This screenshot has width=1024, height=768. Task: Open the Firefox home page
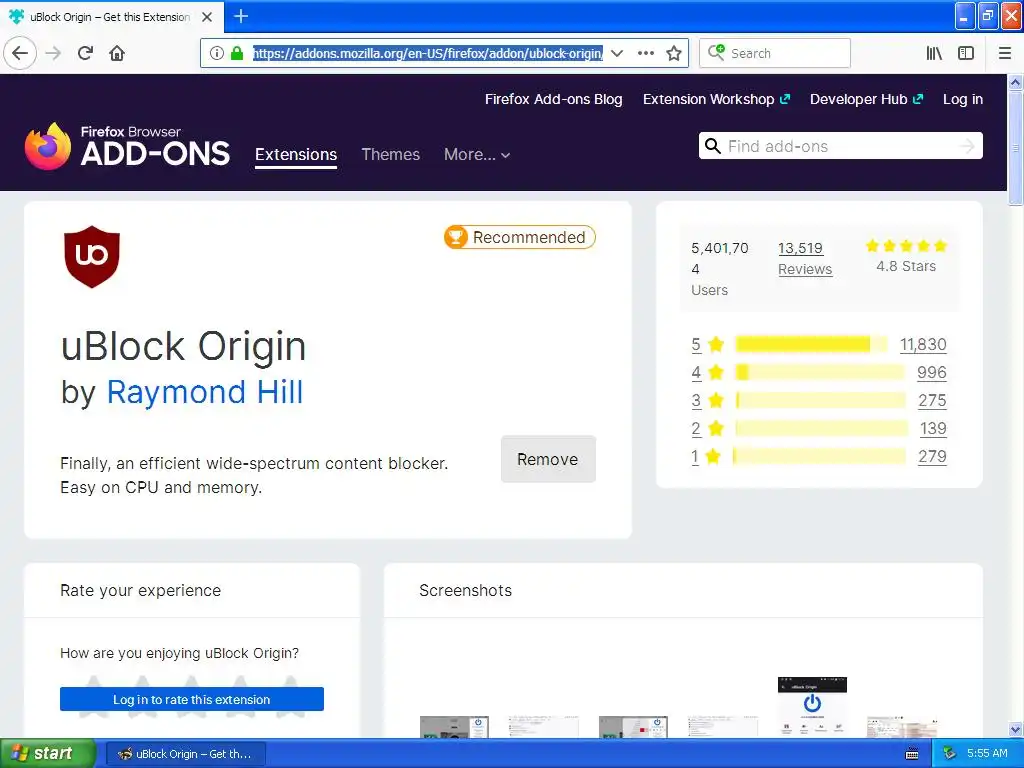coord(117,53)
